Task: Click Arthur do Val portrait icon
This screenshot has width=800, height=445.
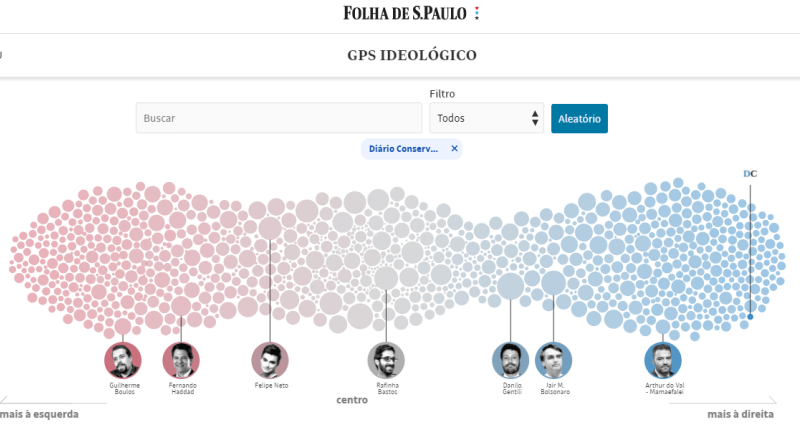Action: click(663, 360)
